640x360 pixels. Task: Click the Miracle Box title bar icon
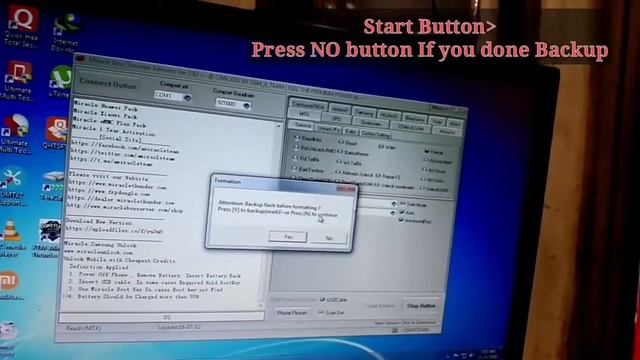point(80,59)
